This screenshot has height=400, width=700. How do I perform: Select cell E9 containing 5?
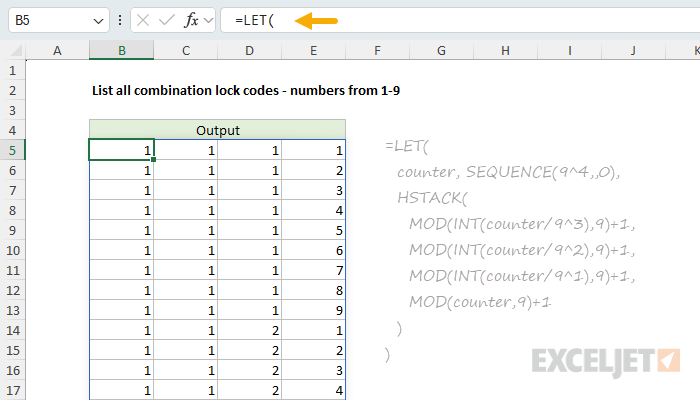click(x=313, y=230)
